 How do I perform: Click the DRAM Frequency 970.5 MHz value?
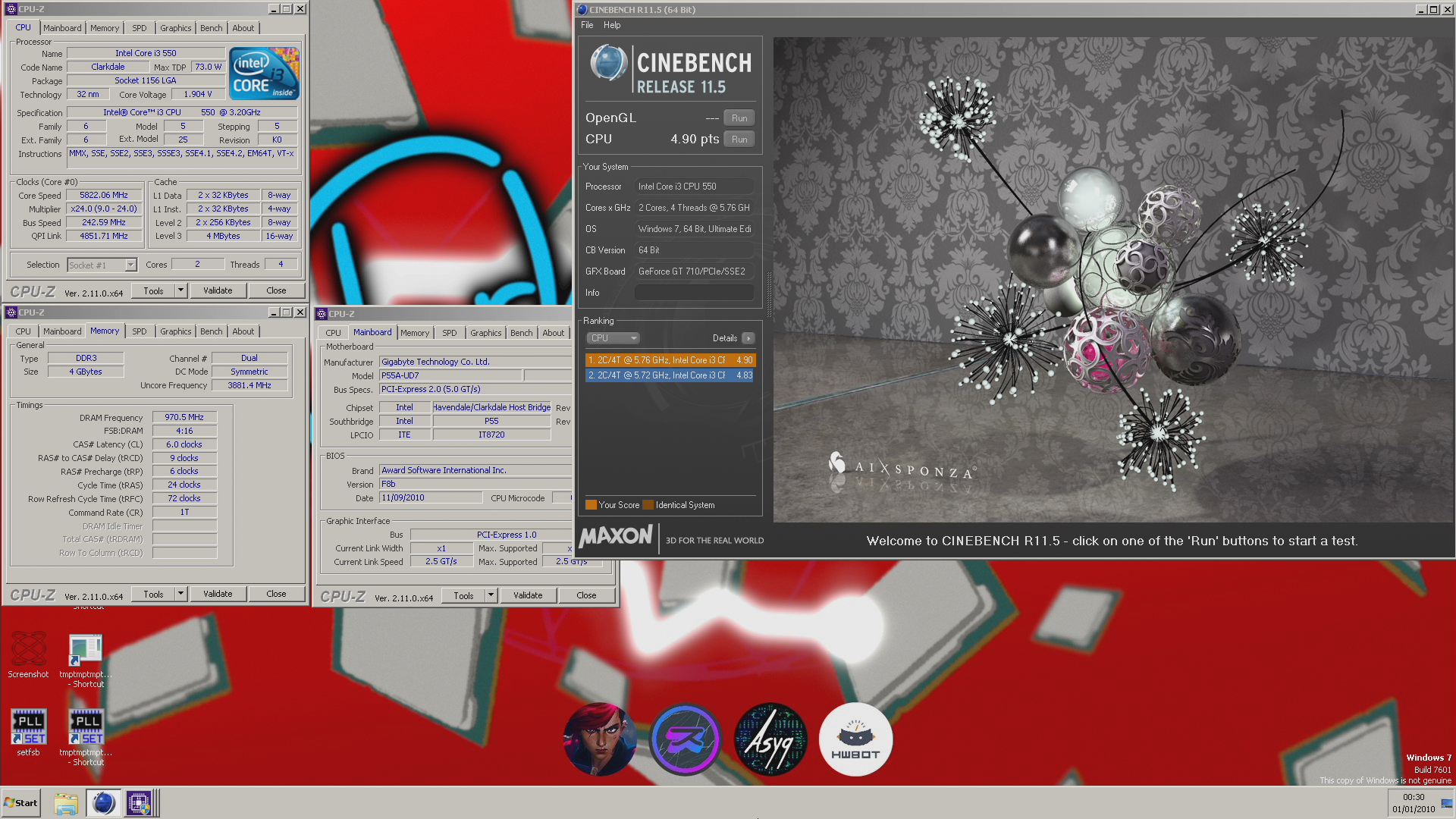pos(184,418)
